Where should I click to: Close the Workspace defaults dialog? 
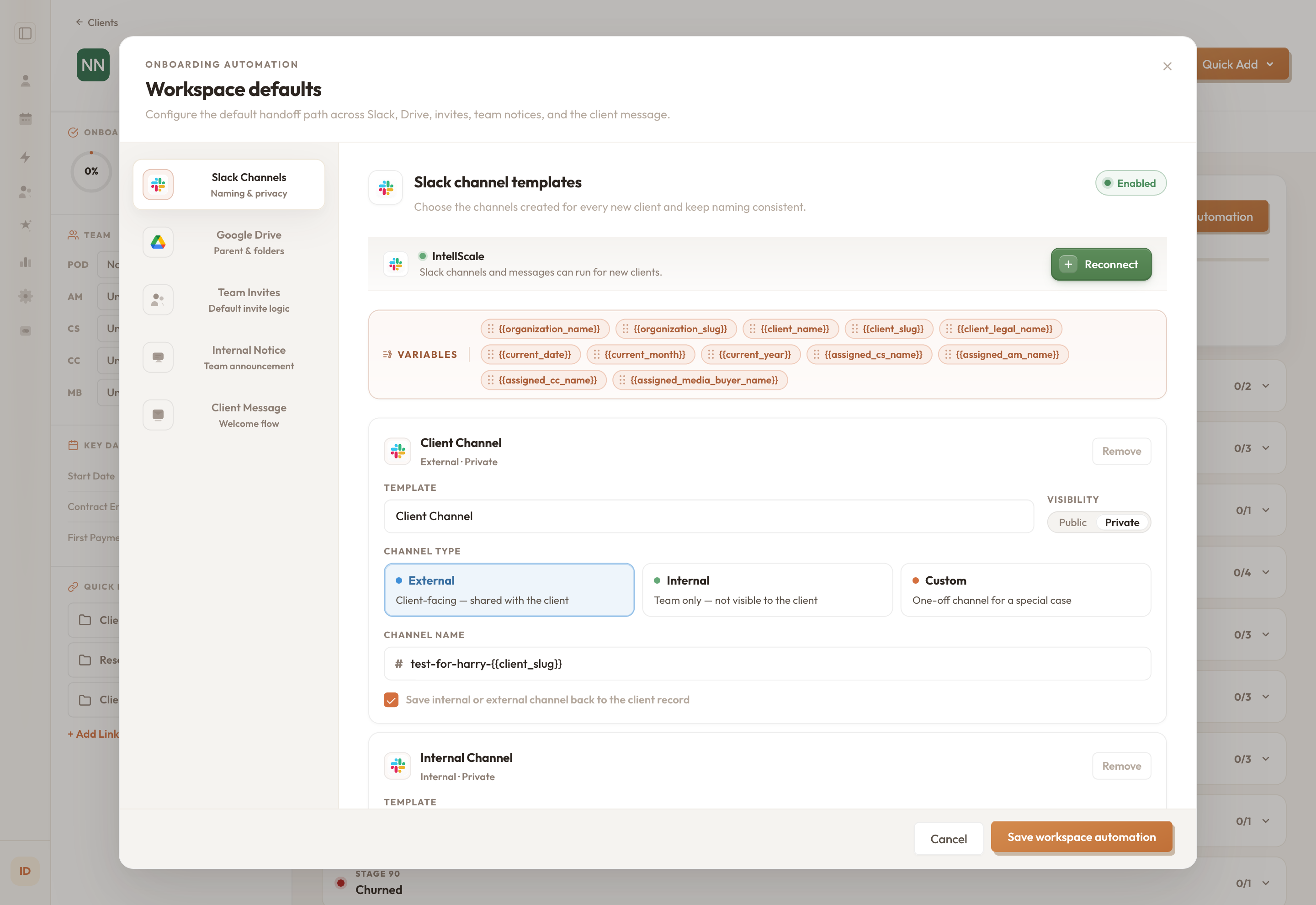pyautogui.click(x=1167, y=66)
